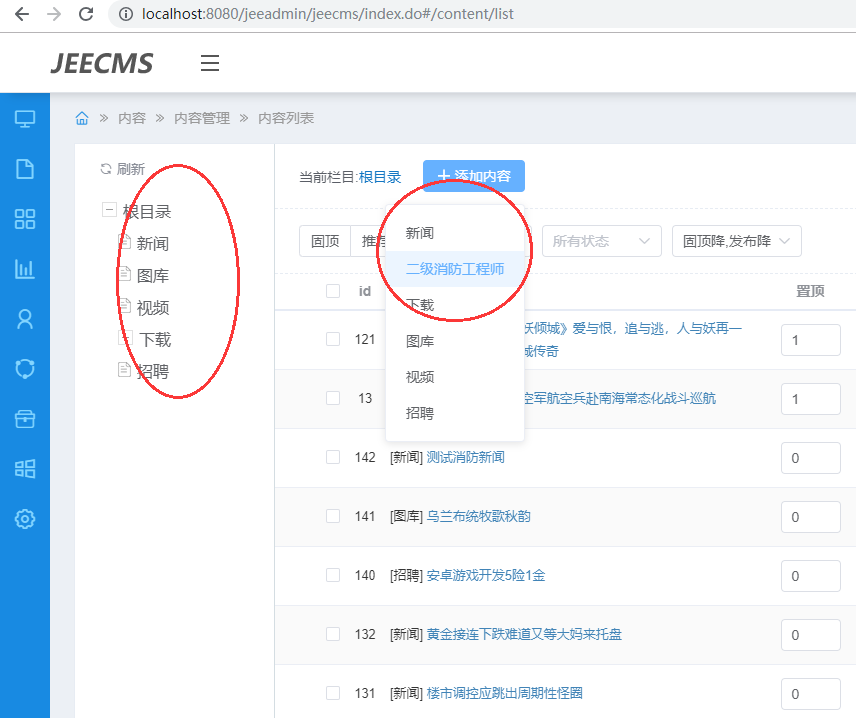Image resolution: width=856 pixels, height=718 pixels.
Task: Select 新闻 in the tree
Action: click(x=153, y=244)
